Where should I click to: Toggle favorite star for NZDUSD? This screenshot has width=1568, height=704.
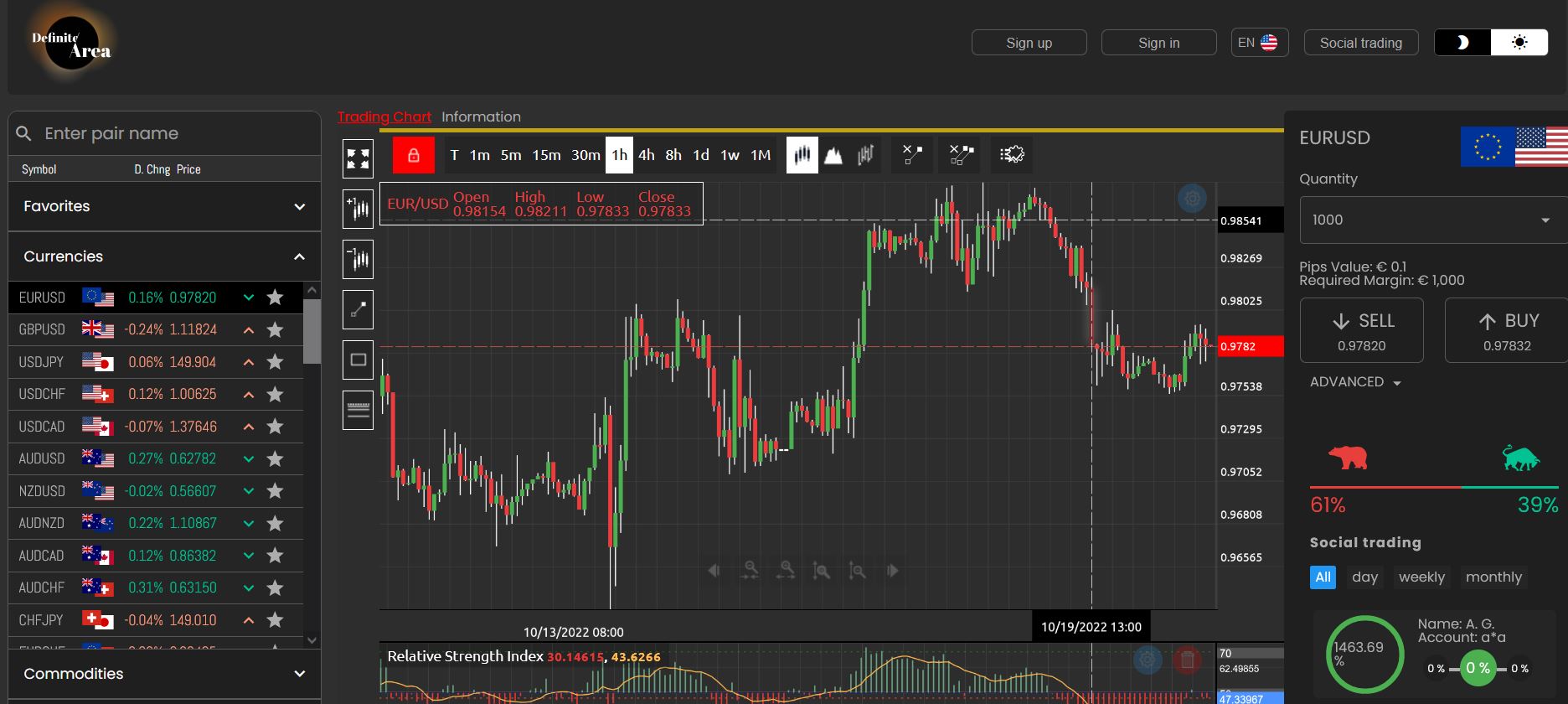[275, 491]
